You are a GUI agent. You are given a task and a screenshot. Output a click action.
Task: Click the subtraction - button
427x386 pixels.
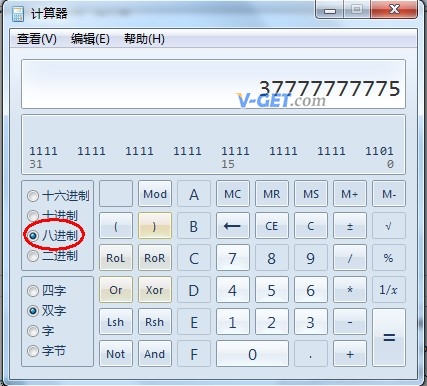click(350, 322)
